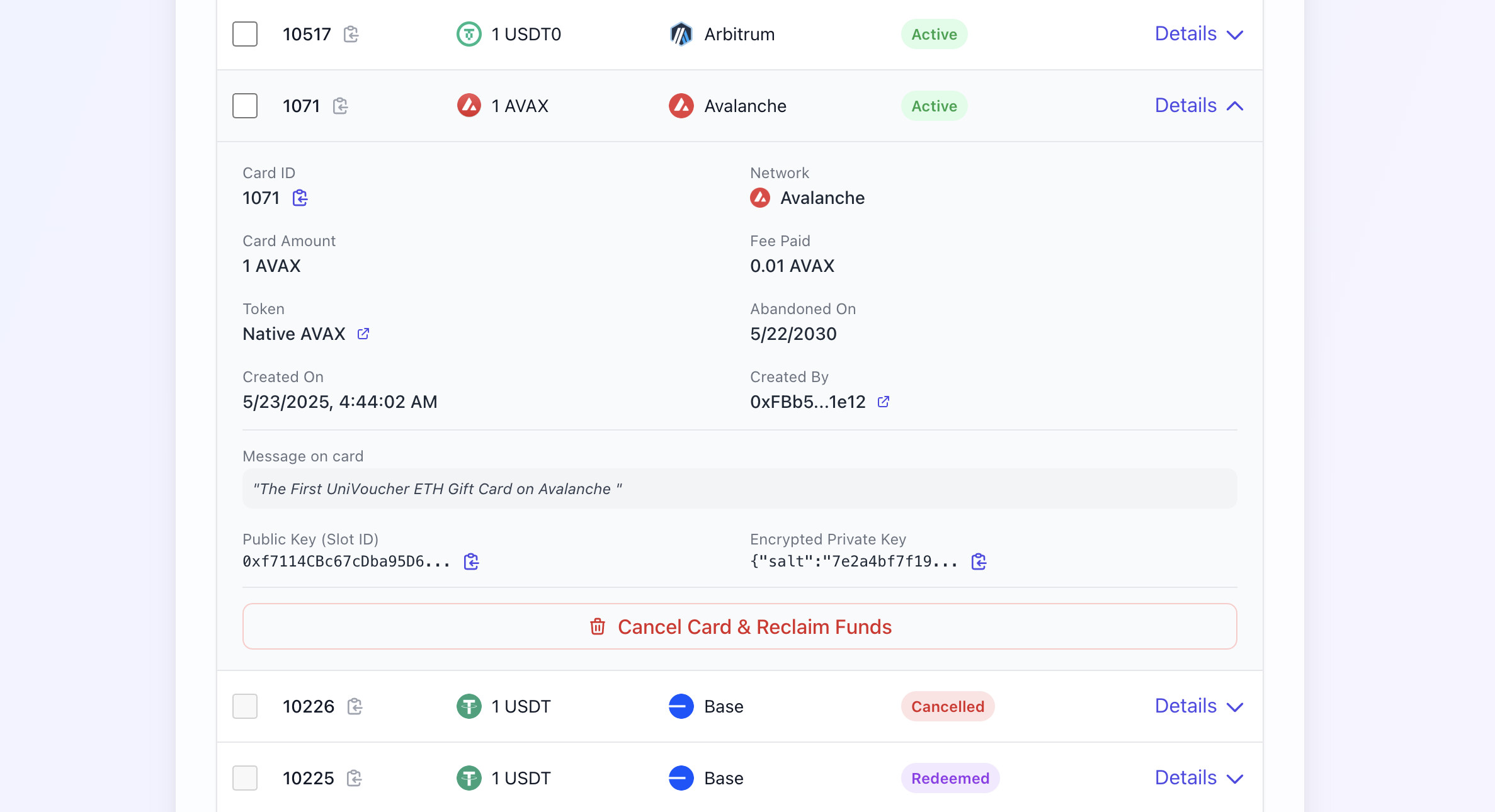
Task: Click Base network logo in row 10225
Action: 681,778
